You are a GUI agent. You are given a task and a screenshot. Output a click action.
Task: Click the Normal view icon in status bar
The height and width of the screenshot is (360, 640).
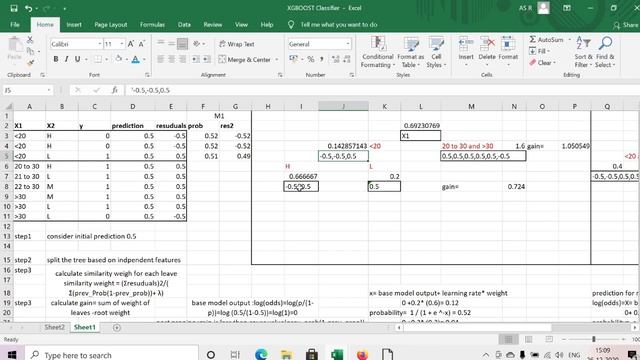click(508, 339)
